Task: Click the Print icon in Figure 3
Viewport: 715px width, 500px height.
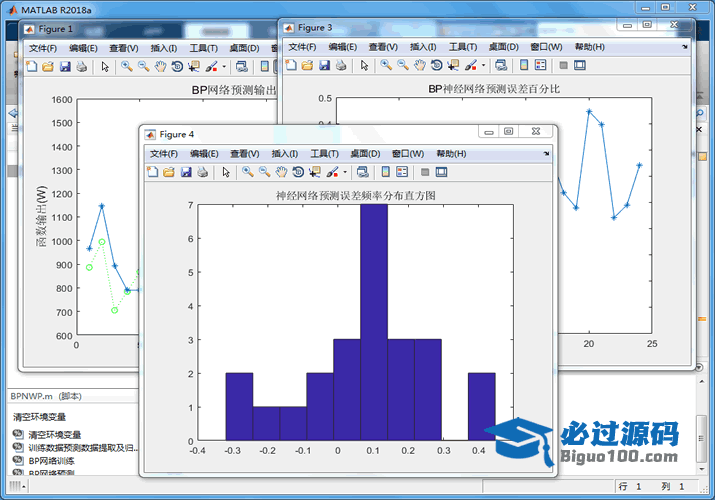Action: pyautogui.click(x=340, y=65)
